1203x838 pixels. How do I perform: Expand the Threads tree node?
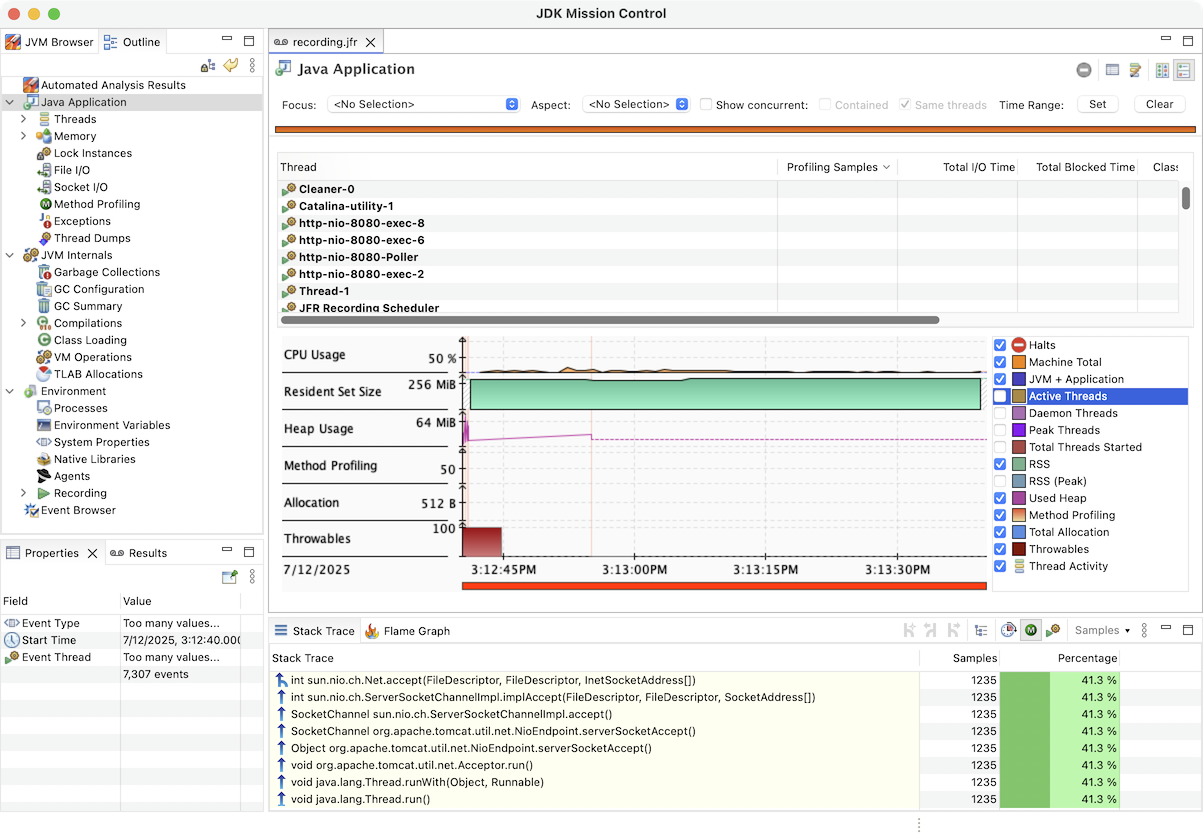click(x=23, y=119)
